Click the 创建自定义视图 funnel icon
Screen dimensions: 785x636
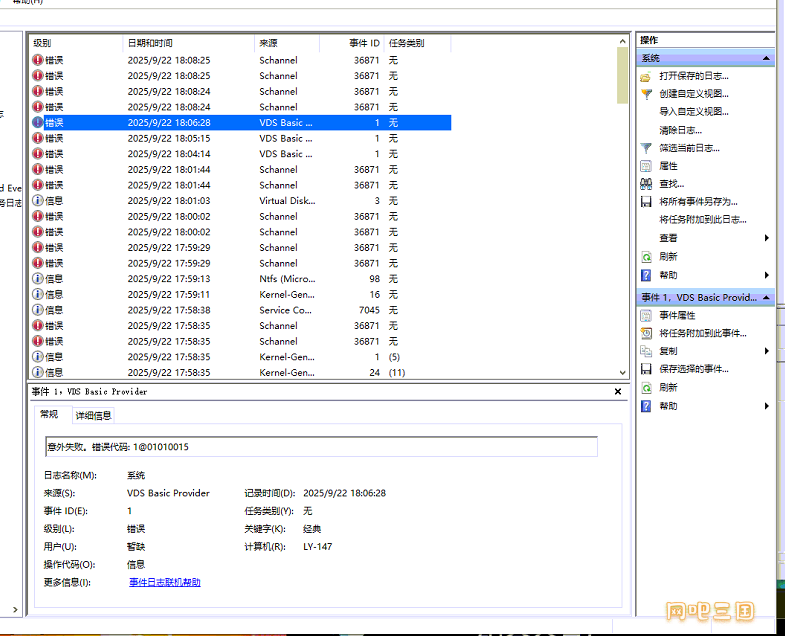click(x=646, y=94)
